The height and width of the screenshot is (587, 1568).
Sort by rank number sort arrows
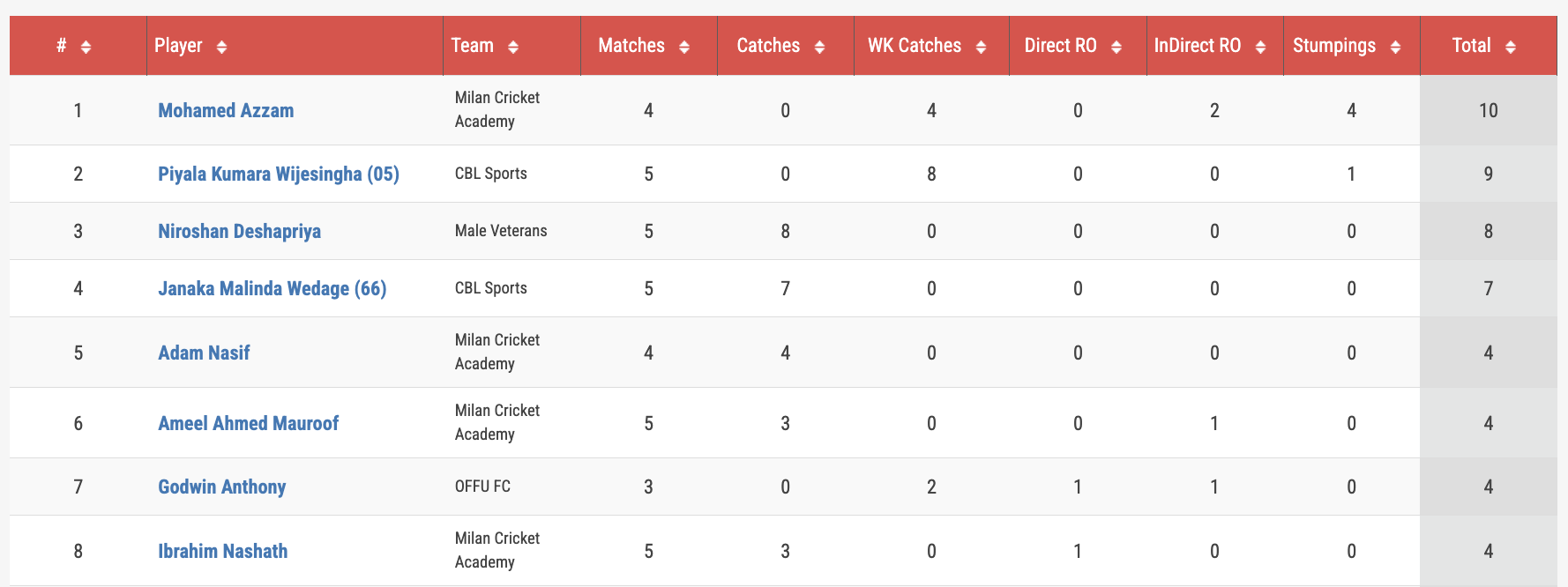[x=86, y=47]
